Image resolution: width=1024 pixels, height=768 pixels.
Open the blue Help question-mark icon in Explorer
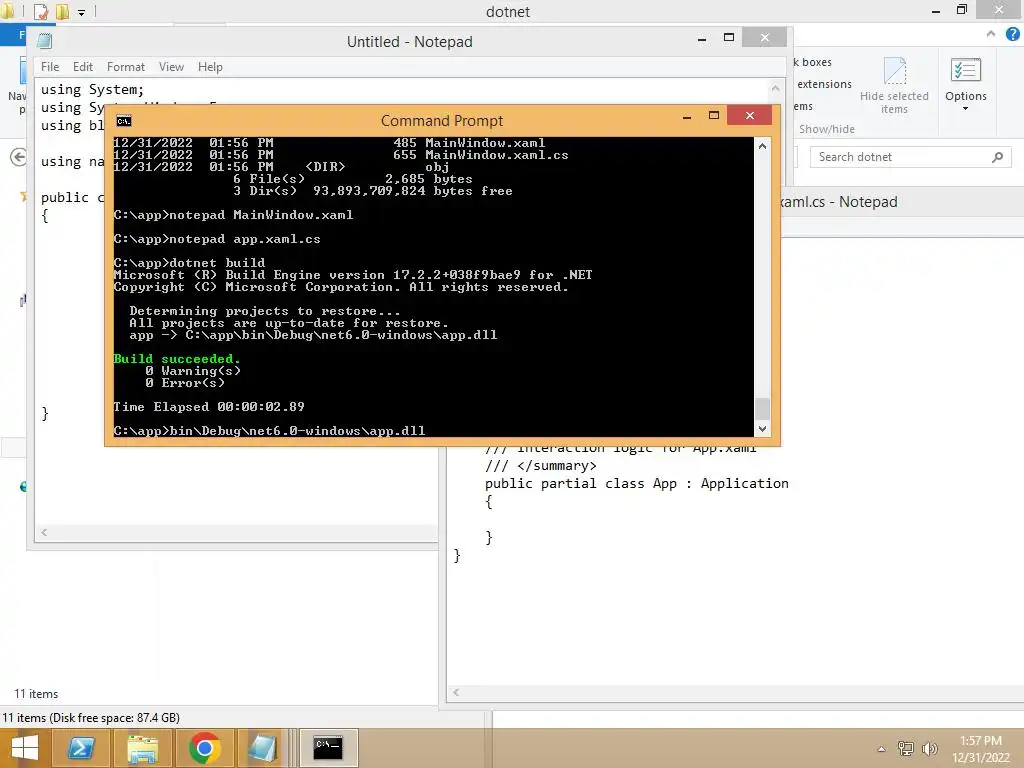coord(1012,34)
